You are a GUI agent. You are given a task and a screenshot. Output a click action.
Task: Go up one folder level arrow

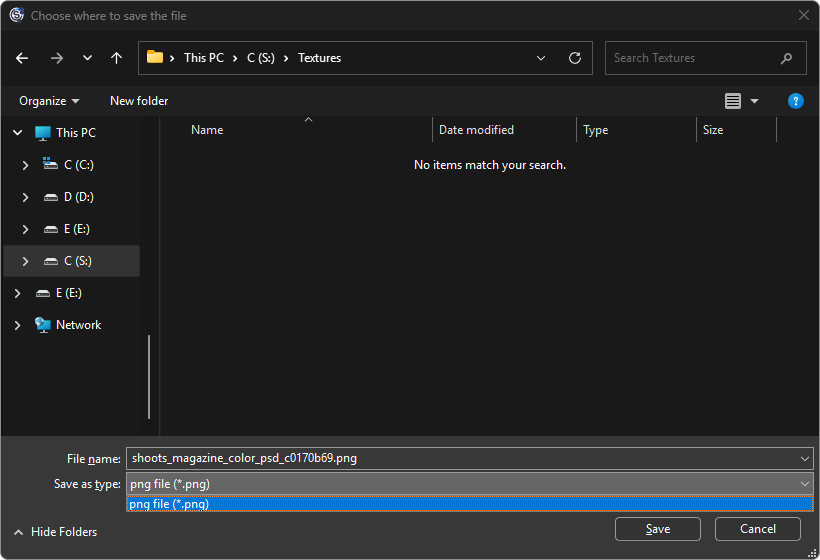click(116, 58)
